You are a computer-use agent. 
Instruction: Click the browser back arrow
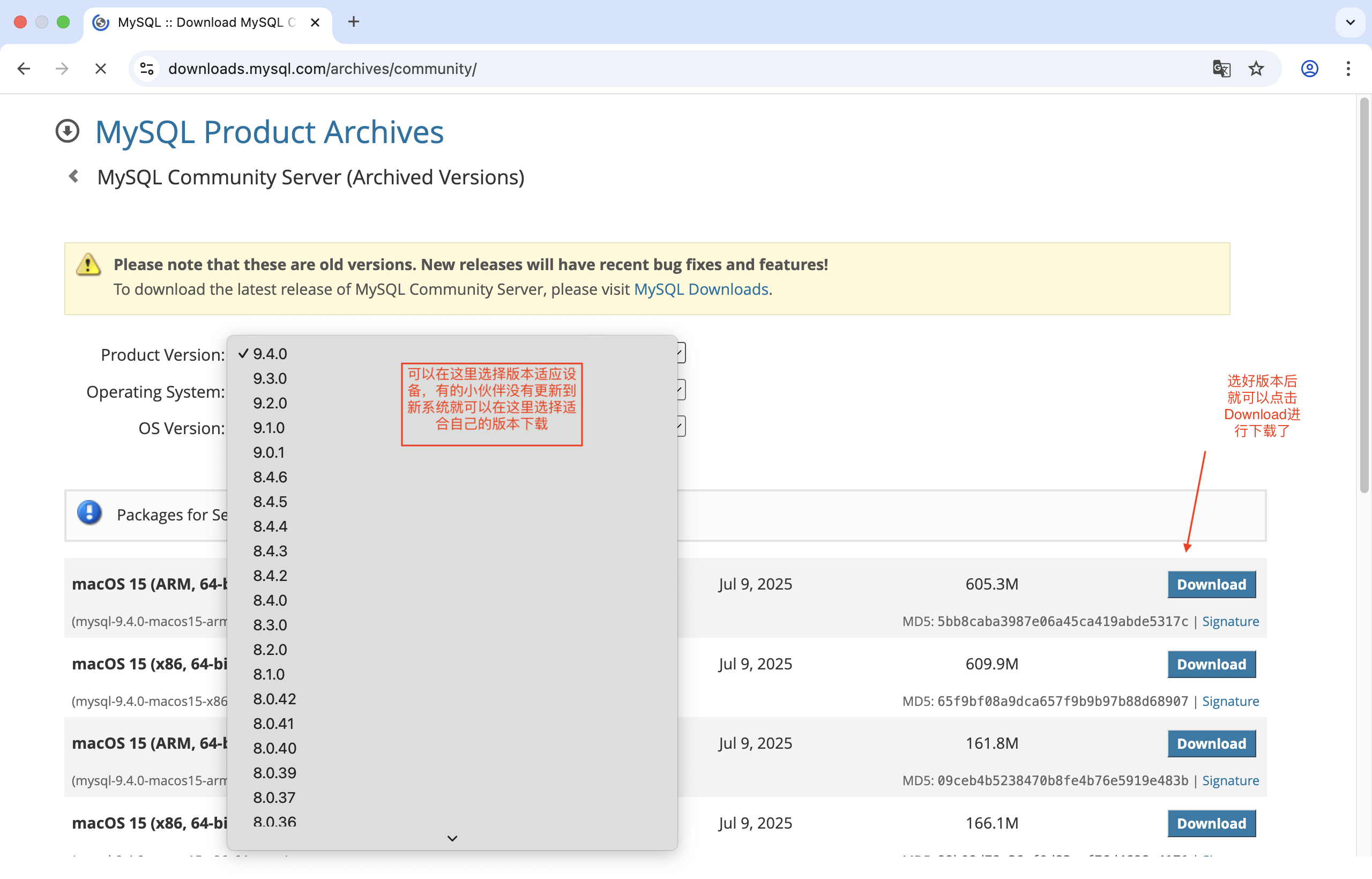point(24,69)
